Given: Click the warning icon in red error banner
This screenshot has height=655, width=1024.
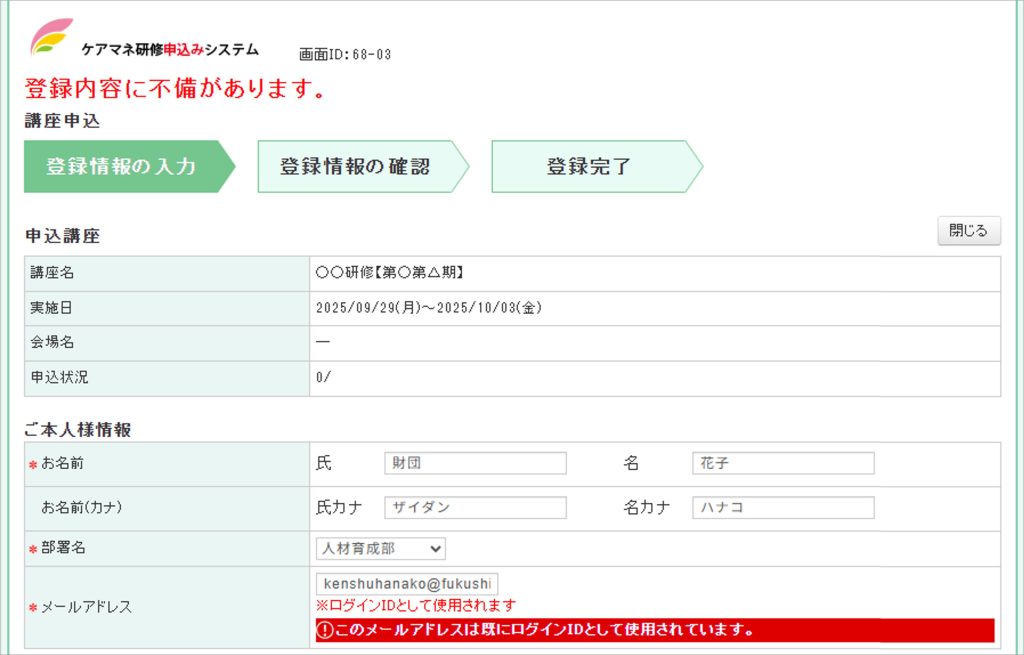Looking at the screenshot, I should (325, 630).
